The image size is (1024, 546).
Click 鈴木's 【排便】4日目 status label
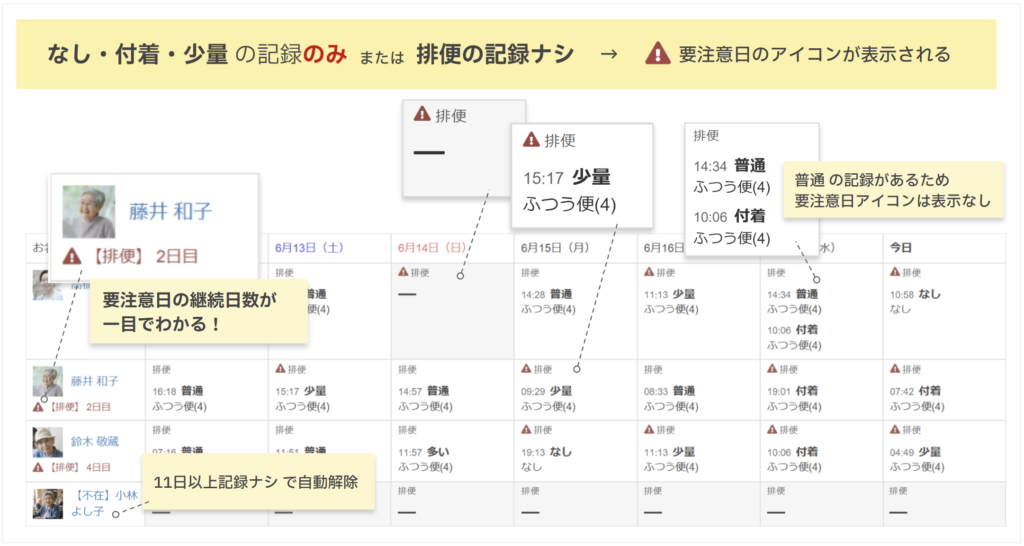tap(80, 468)
